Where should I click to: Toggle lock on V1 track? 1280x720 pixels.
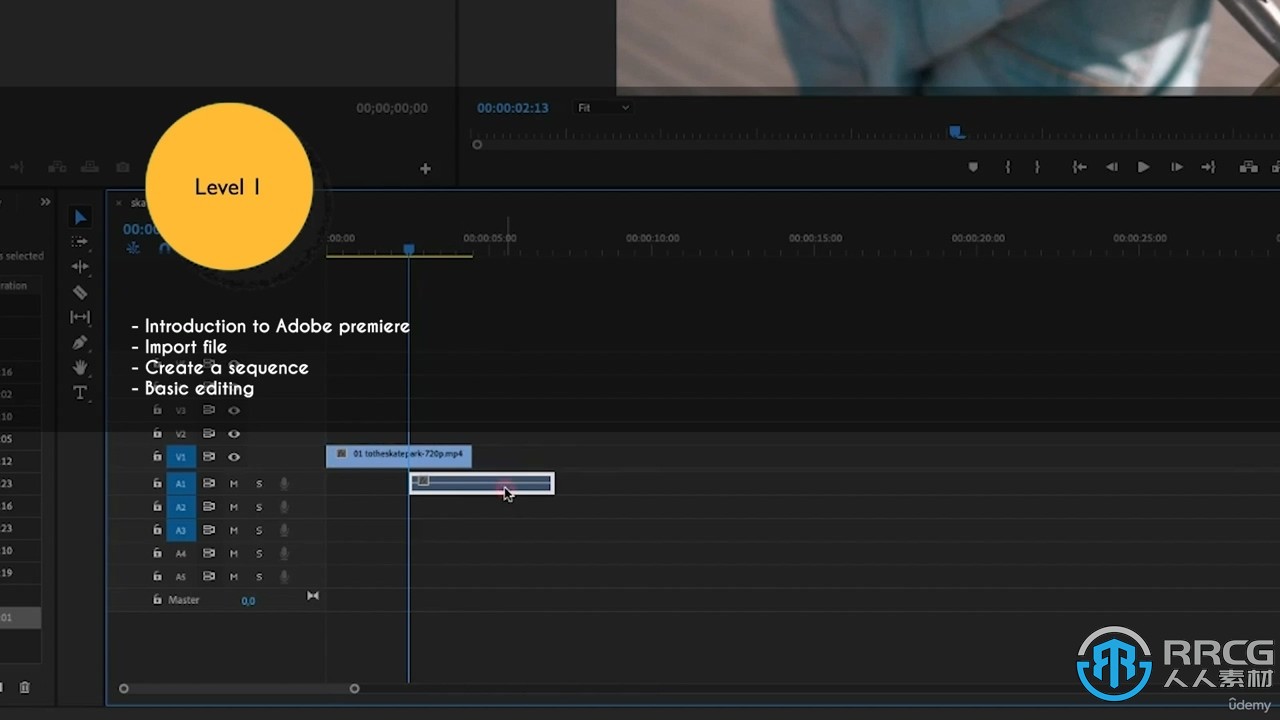tap(157, 456)
